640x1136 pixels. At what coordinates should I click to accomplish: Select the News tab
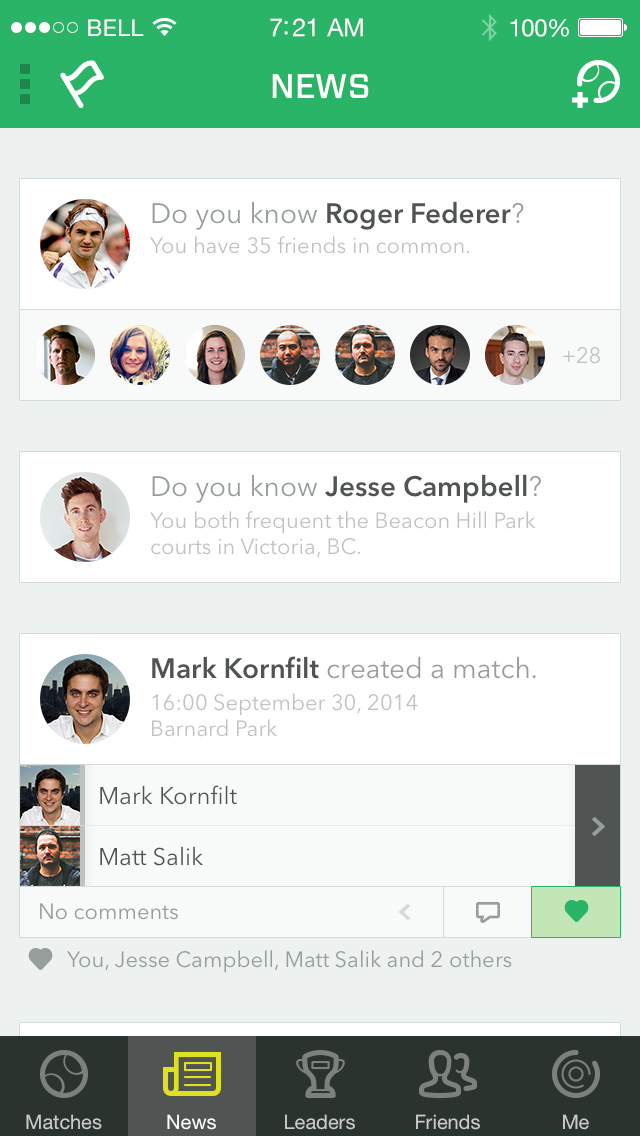pos(192,1086)
